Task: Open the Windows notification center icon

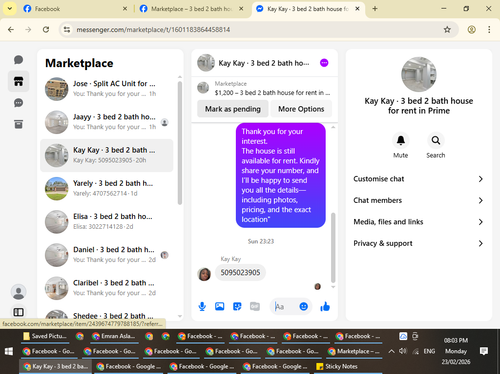Action: click(484, 351)
